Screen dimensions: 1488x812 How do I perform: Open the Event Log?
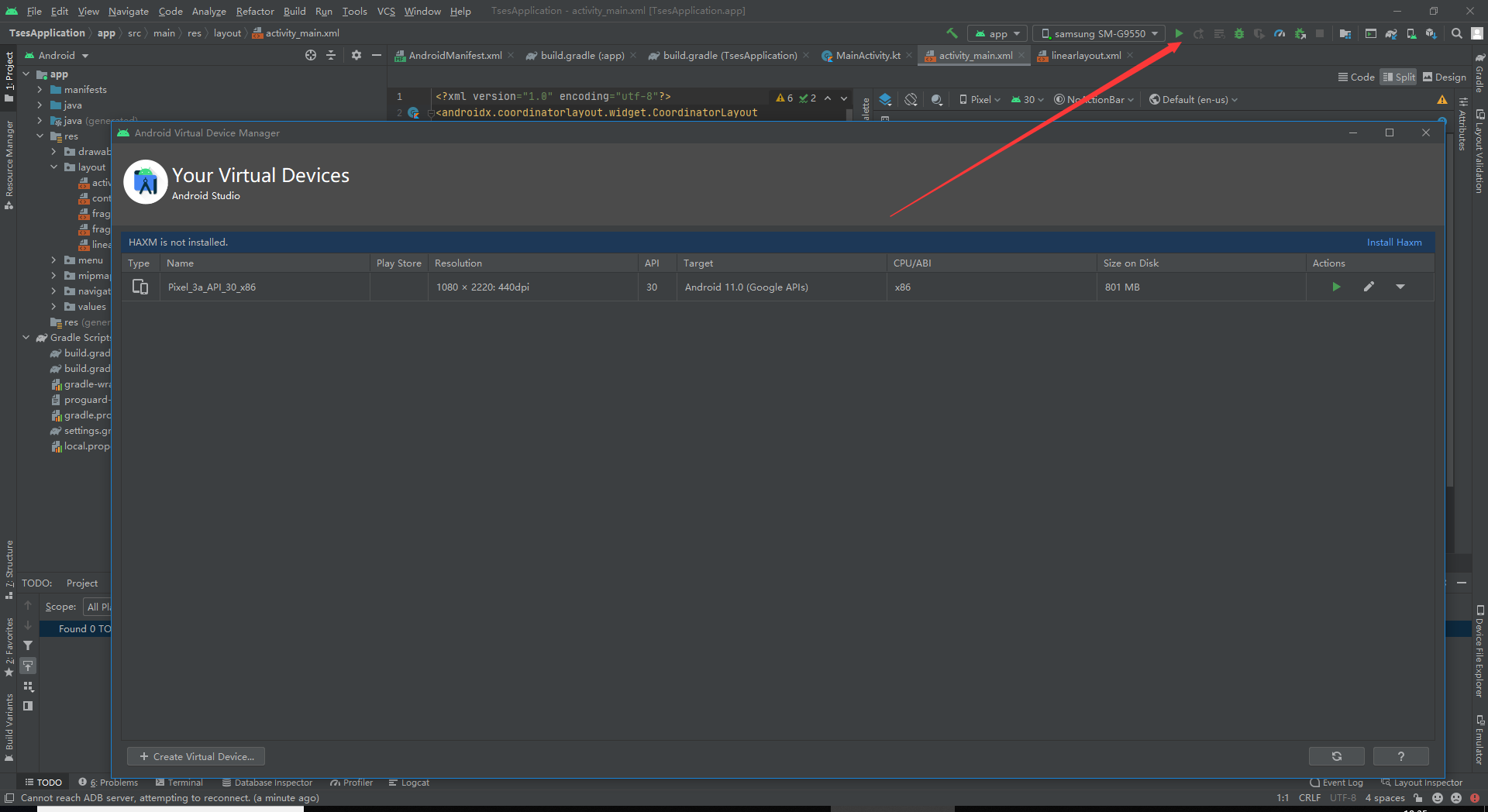click(x=1336, y=783)
